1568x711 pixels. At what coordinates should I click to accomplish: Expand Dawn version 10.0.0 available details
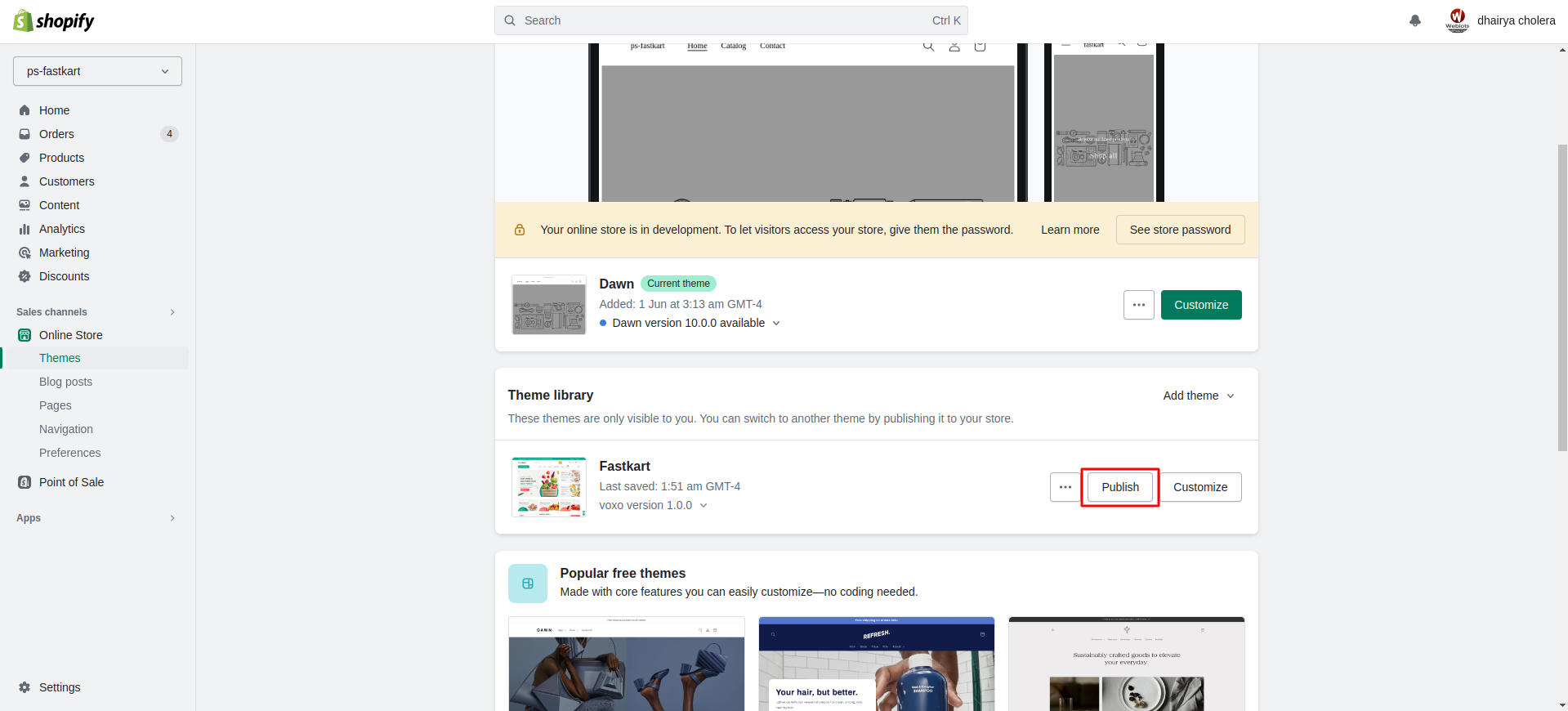775,323
